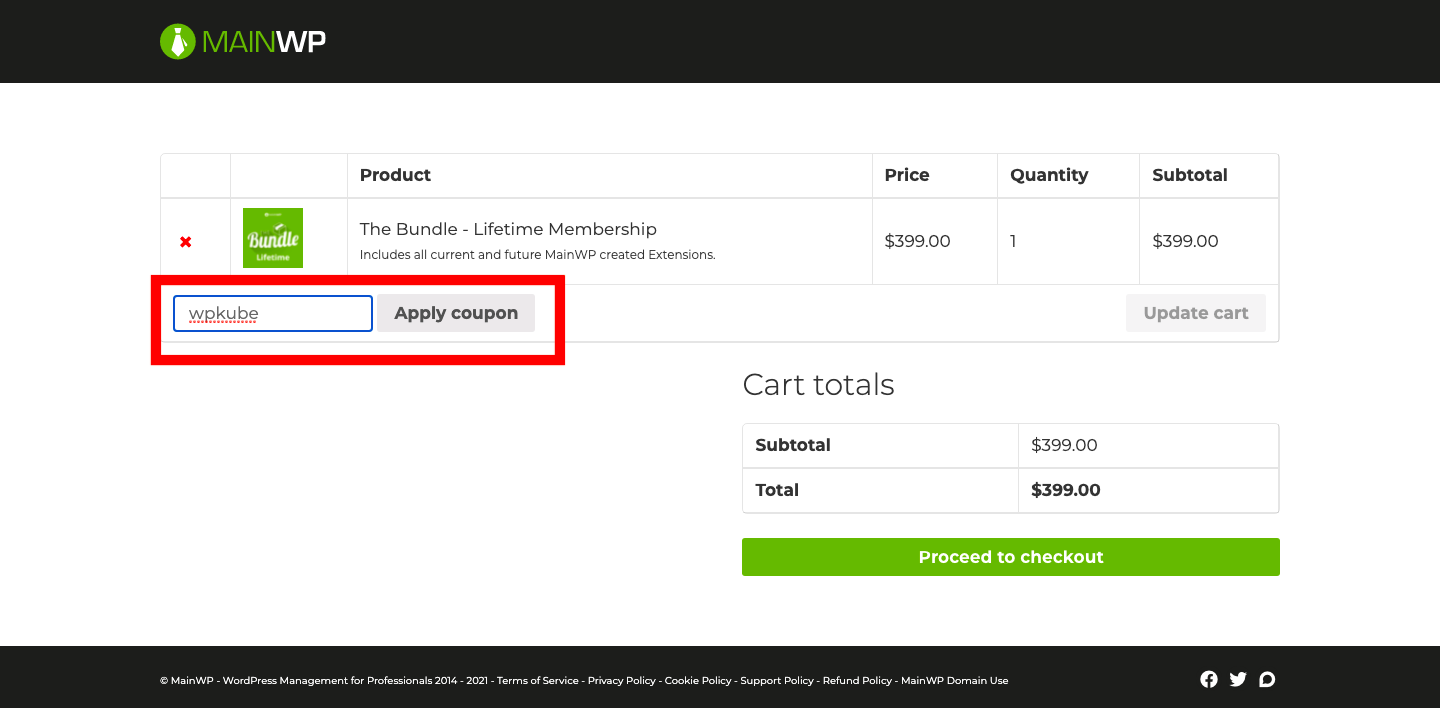Screen dimensions: 1440x708
Task: Click the copyright MainWP footer text
Action: pyautogui.click(x=324, y=681)
